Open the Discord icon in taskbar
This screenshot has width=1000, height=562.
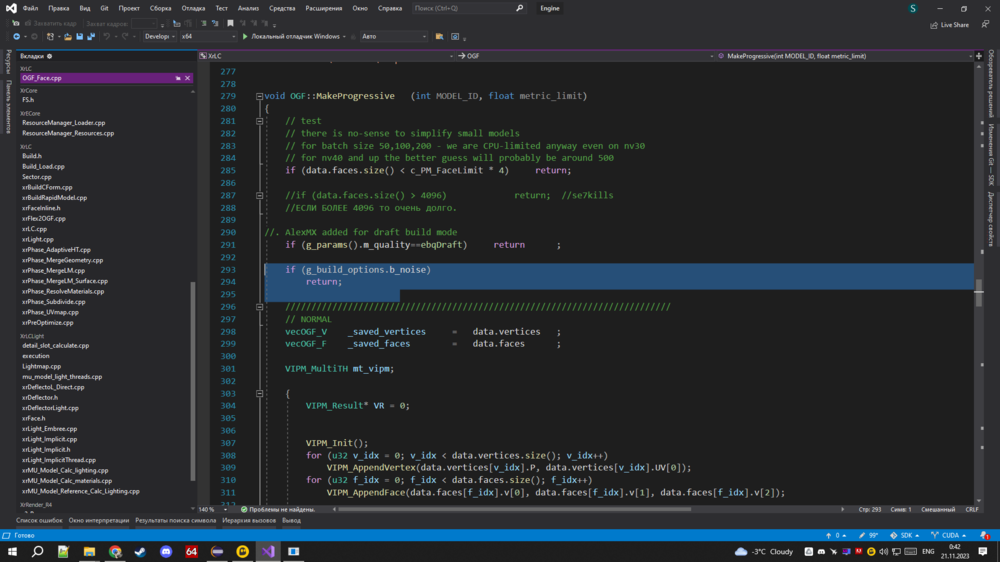tap(166, 551)
